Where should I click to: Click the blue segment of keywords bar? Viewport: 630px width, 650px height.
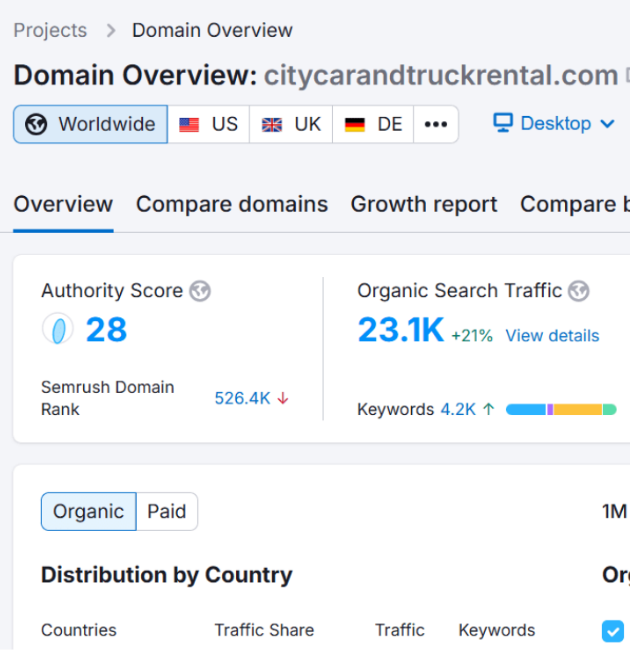526,410
